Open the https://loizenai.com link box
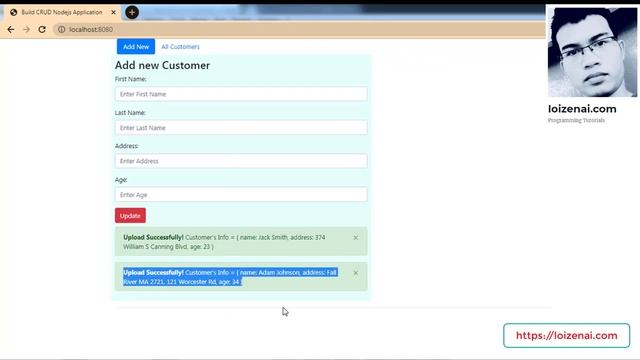 [x=567, y=336]
